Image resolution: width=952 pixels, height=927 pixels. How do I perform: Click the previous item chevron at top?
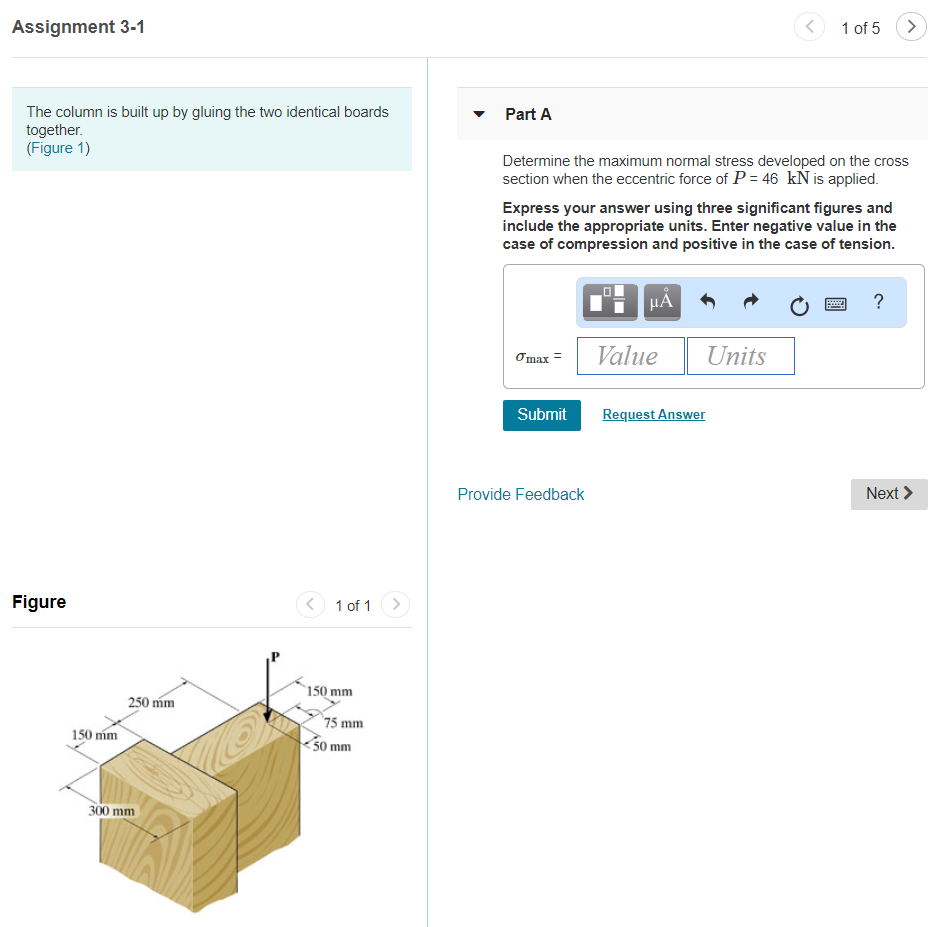809,27
